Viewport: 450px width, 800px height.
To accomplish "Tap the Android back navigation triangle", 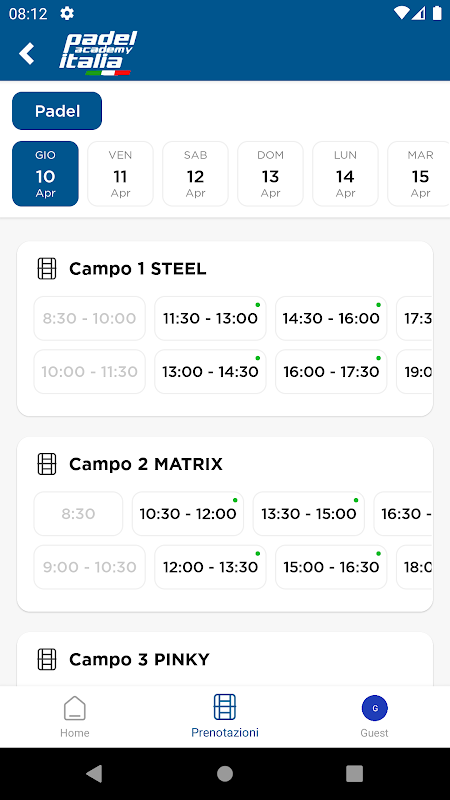I will click(x=94, y=773).
